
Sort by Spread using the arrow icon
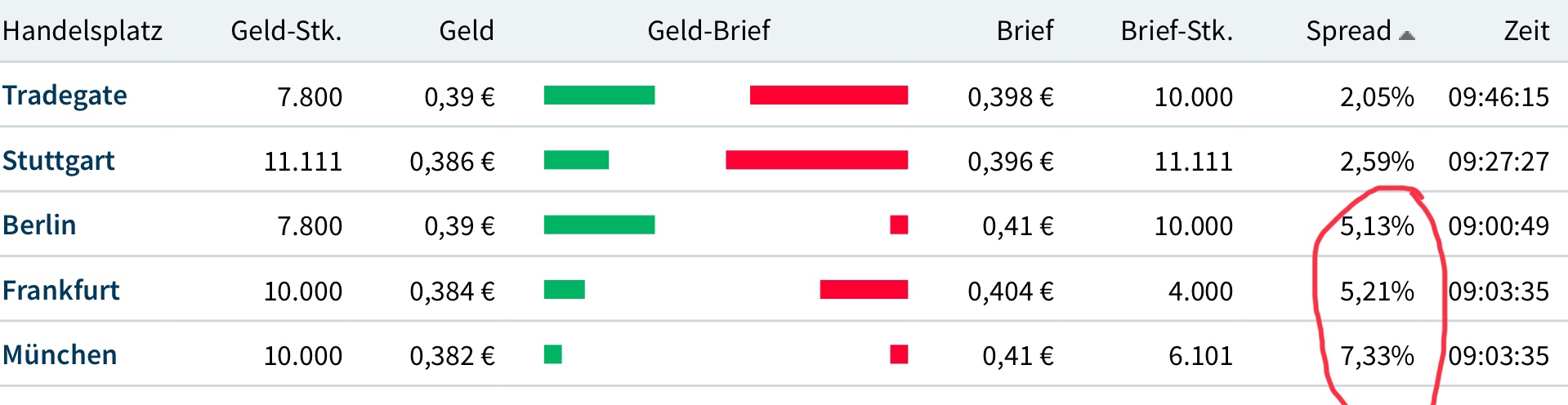pyautogui.click(x=1406, y=35)
